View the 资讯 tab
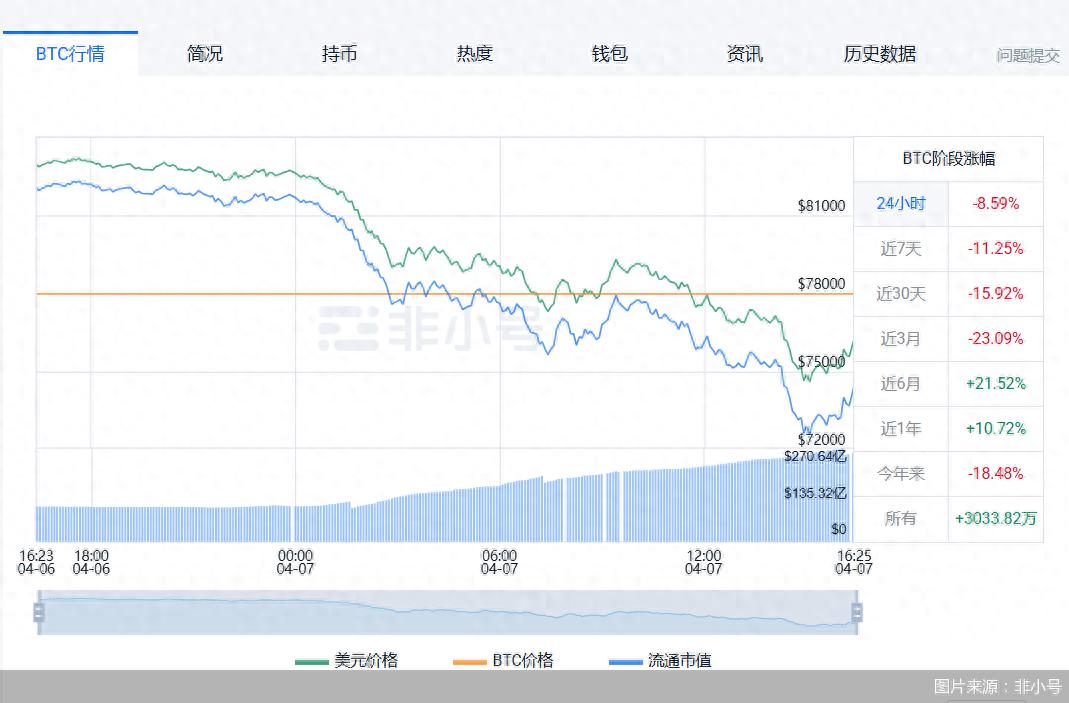This screenshot has width=1069, height=703. tap(743, 55)
